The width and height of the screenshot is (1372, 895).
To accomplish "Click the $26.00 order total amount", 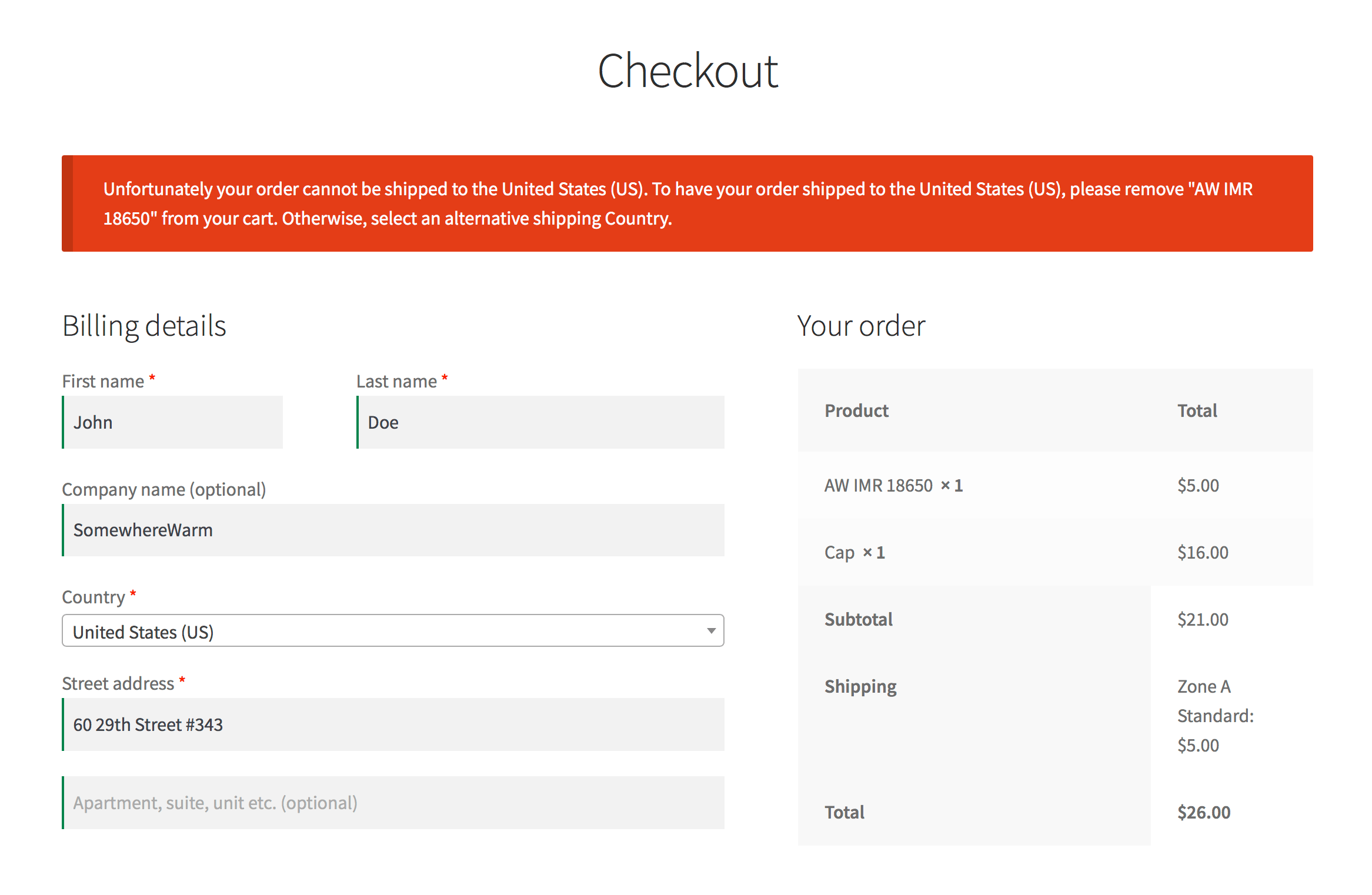I will point(1203,812).
